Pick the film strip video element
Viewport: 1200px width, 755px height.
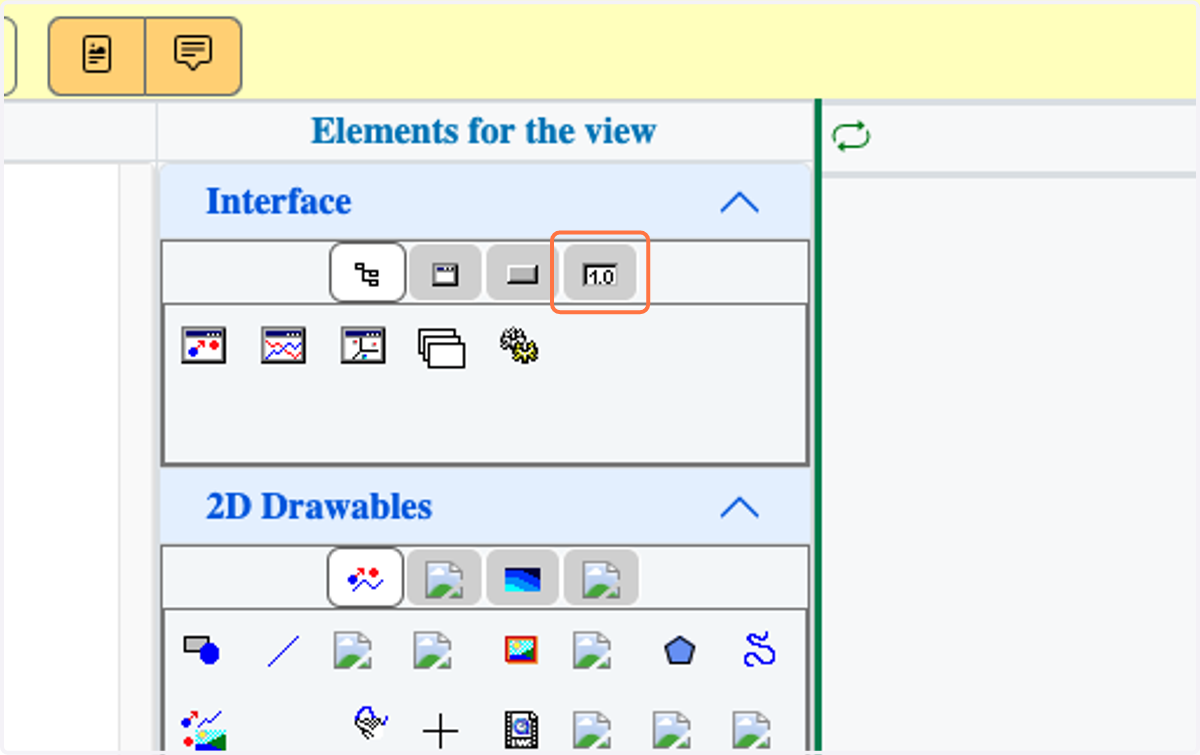[x=521, y=730]
